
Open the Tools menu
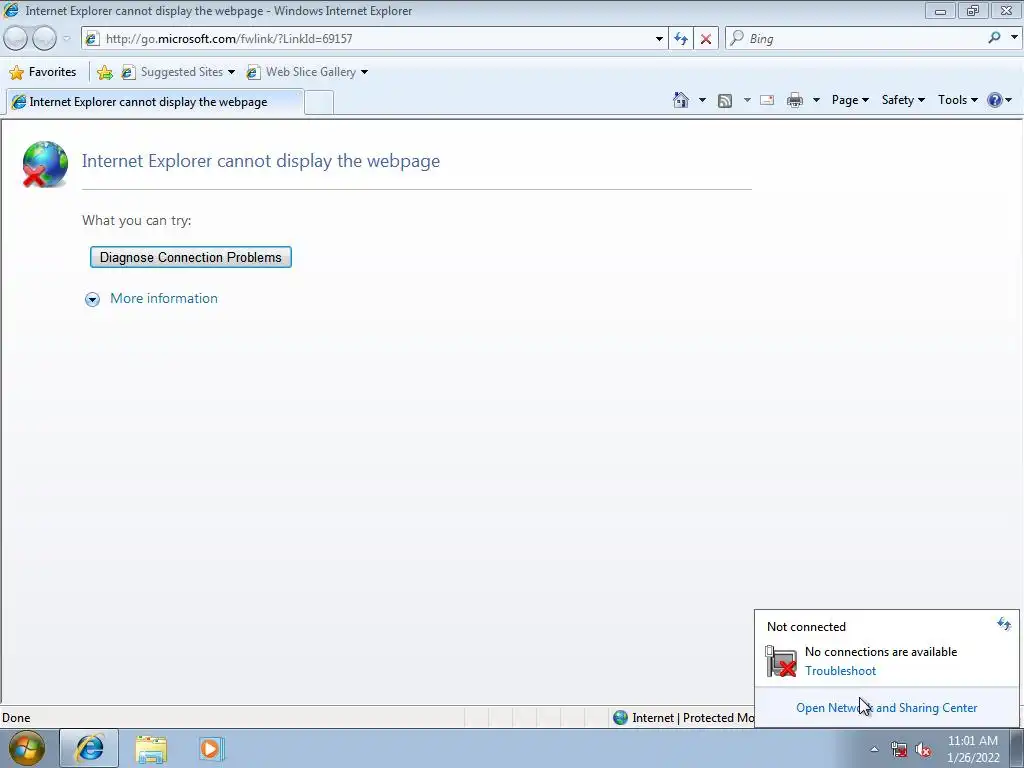pos(957,100)
